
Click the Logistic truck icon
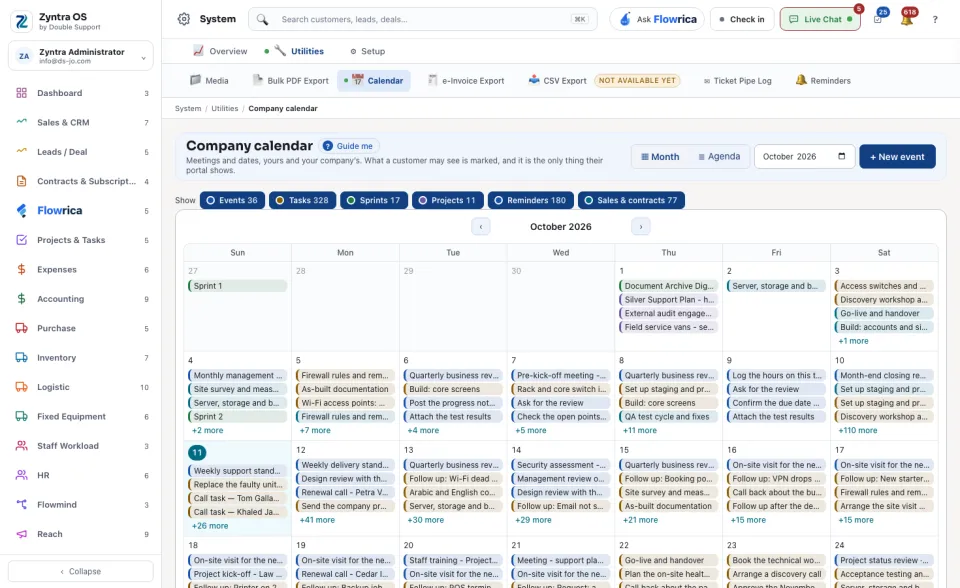21,387
